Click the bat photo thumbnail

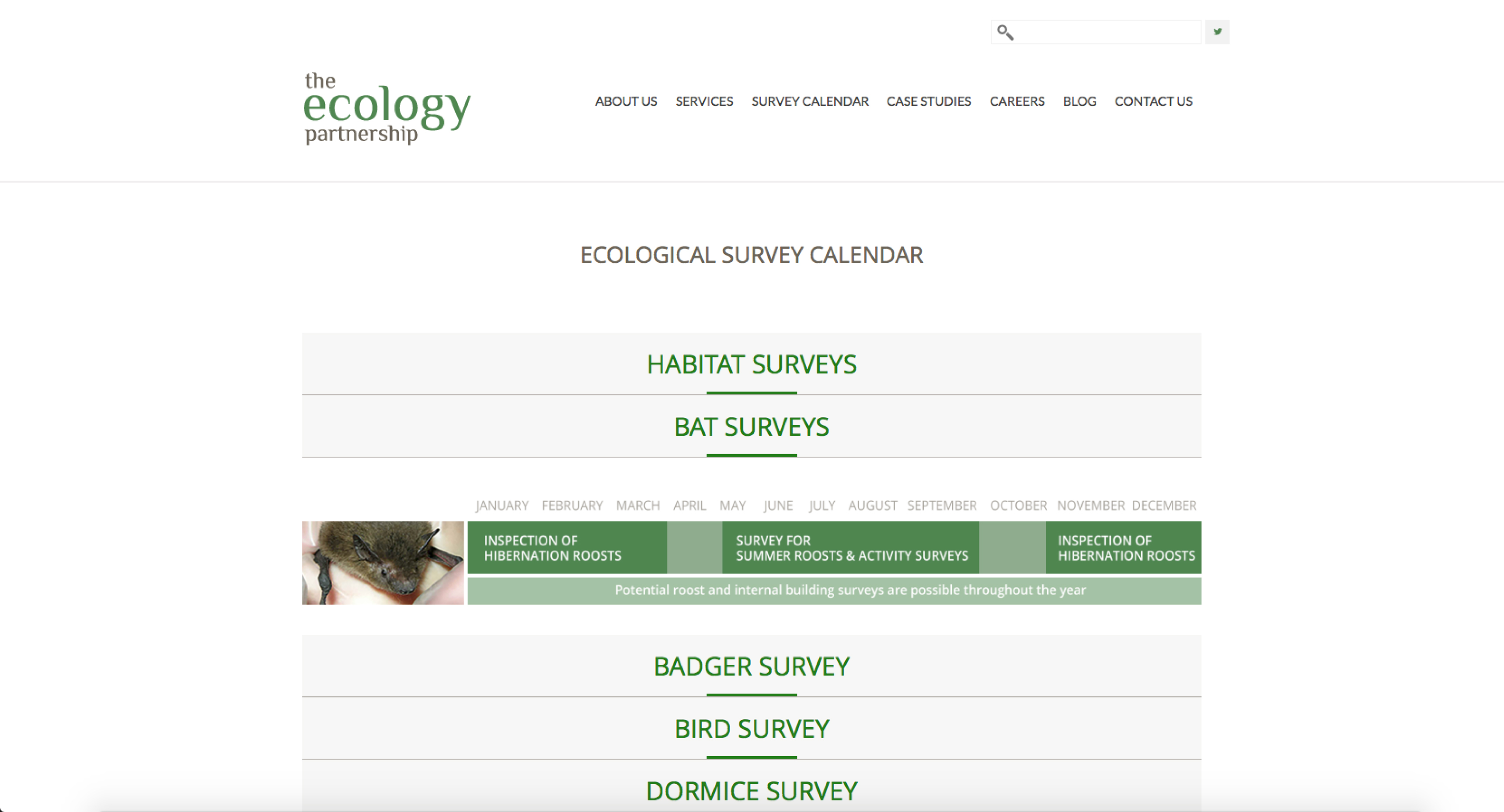coord(383,563)
